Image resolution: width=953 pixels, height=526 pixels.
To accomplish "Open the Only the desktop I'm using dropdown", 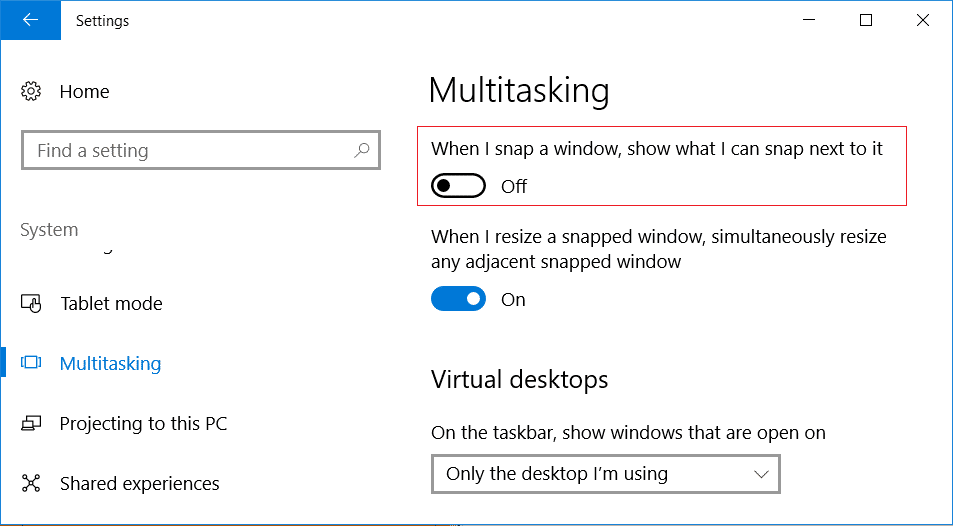I will tap(605, 474).
